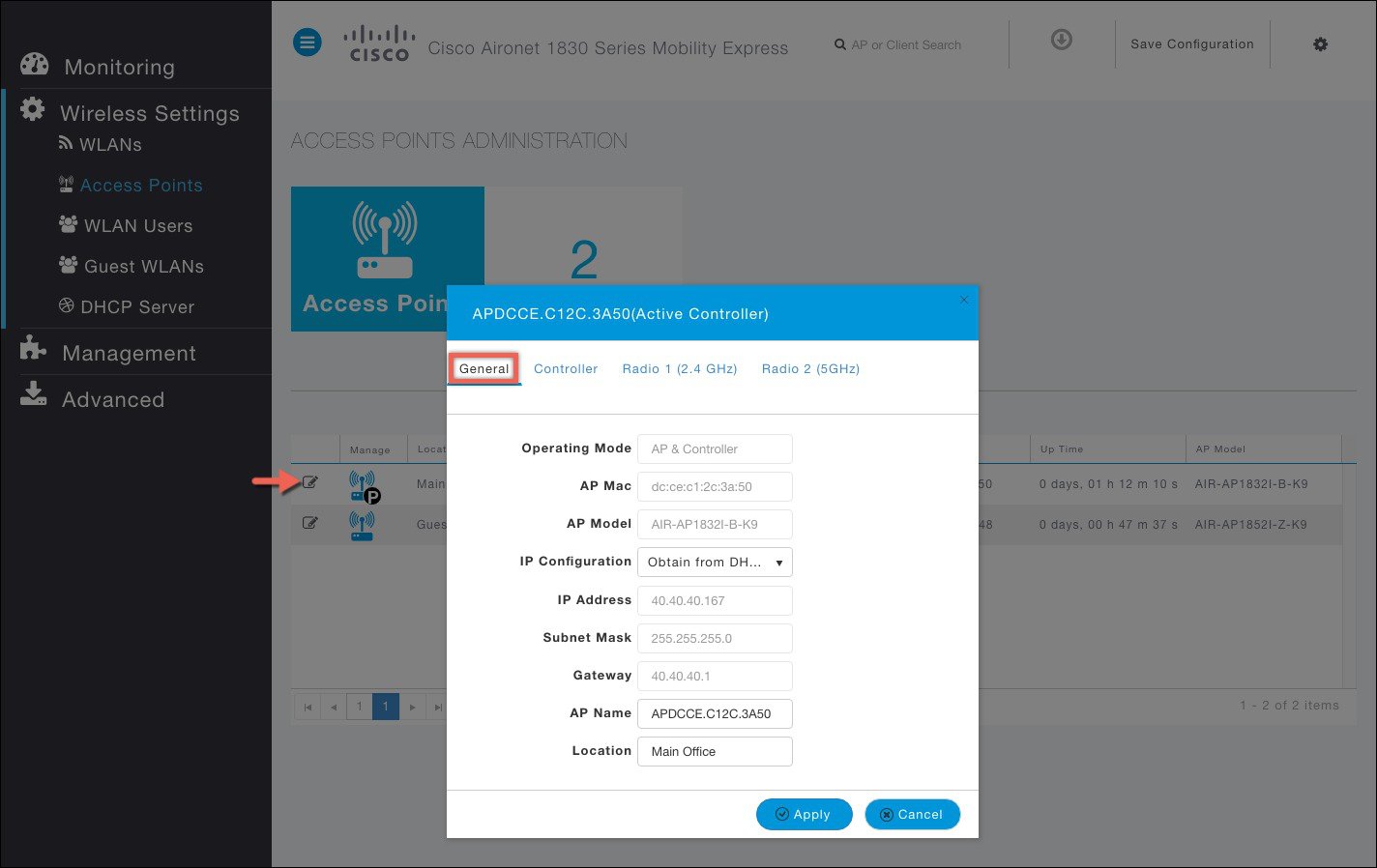The image size is (1377, 868).
Task: Switch to Radio 2 (5GHz) tab
Action: (x=810, y=369)
